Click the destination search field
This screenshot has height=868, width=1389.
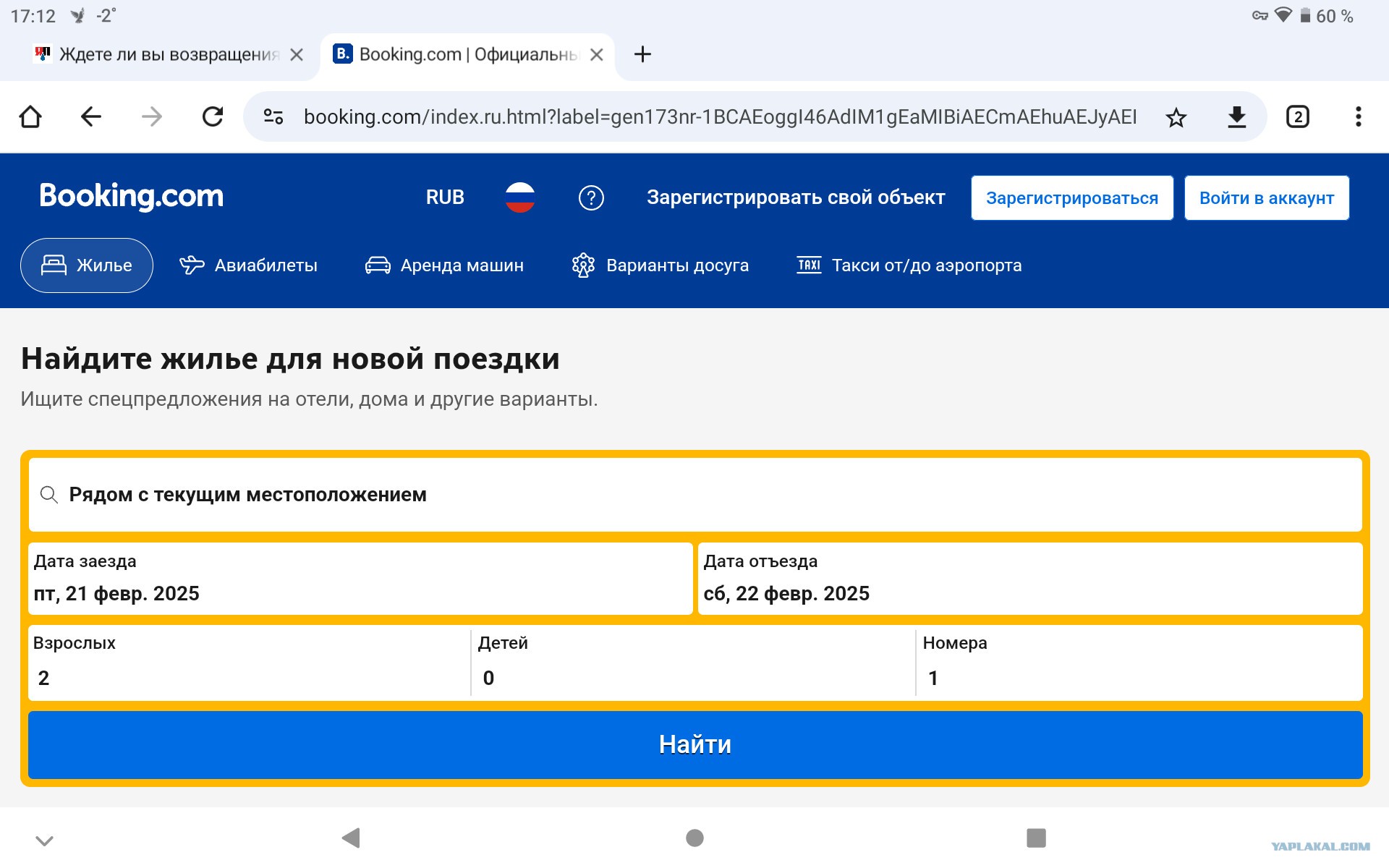coord(695,495)
